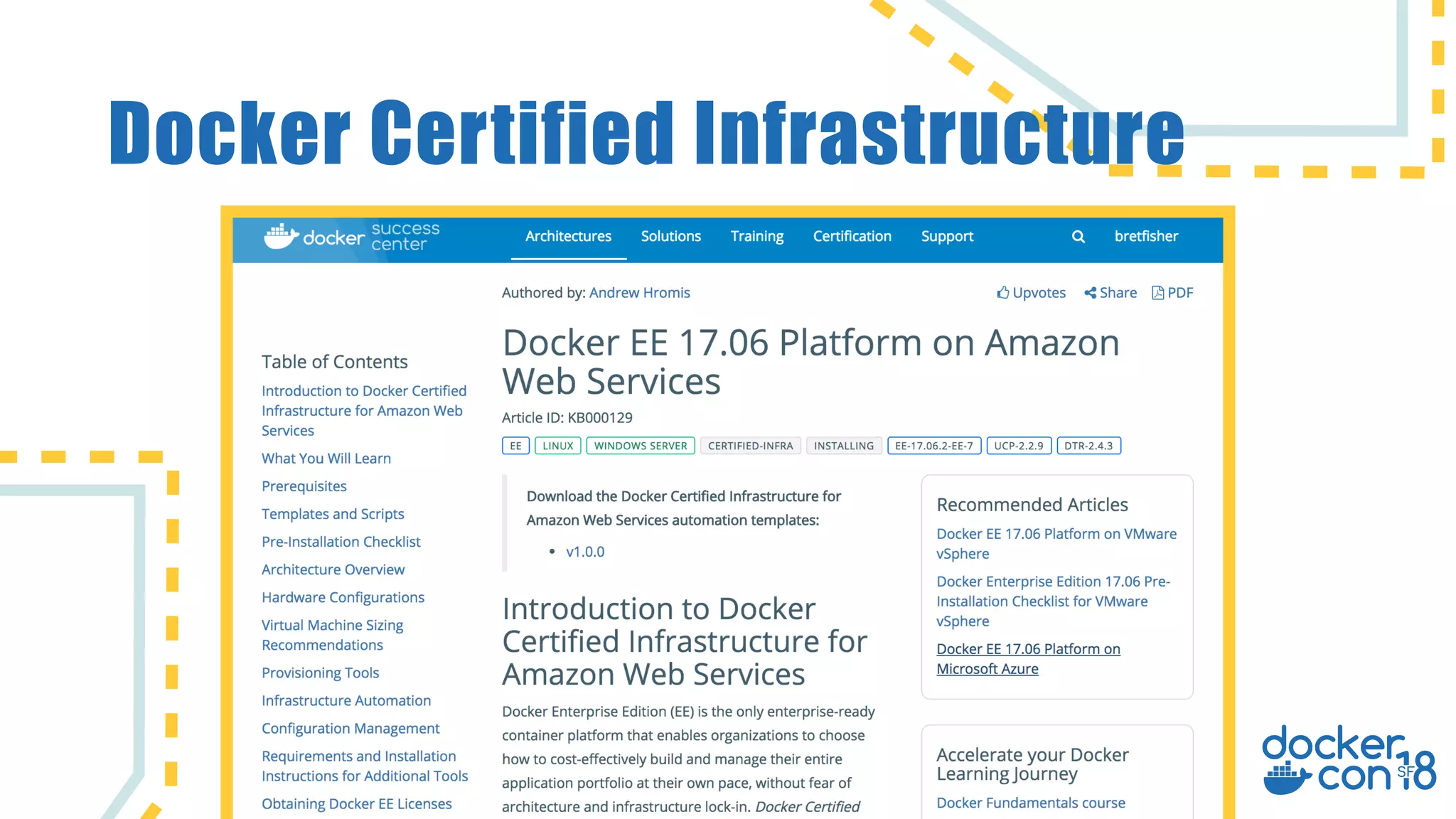
Task: Jump to Provisioning Tools section
Action: point(320,673)
